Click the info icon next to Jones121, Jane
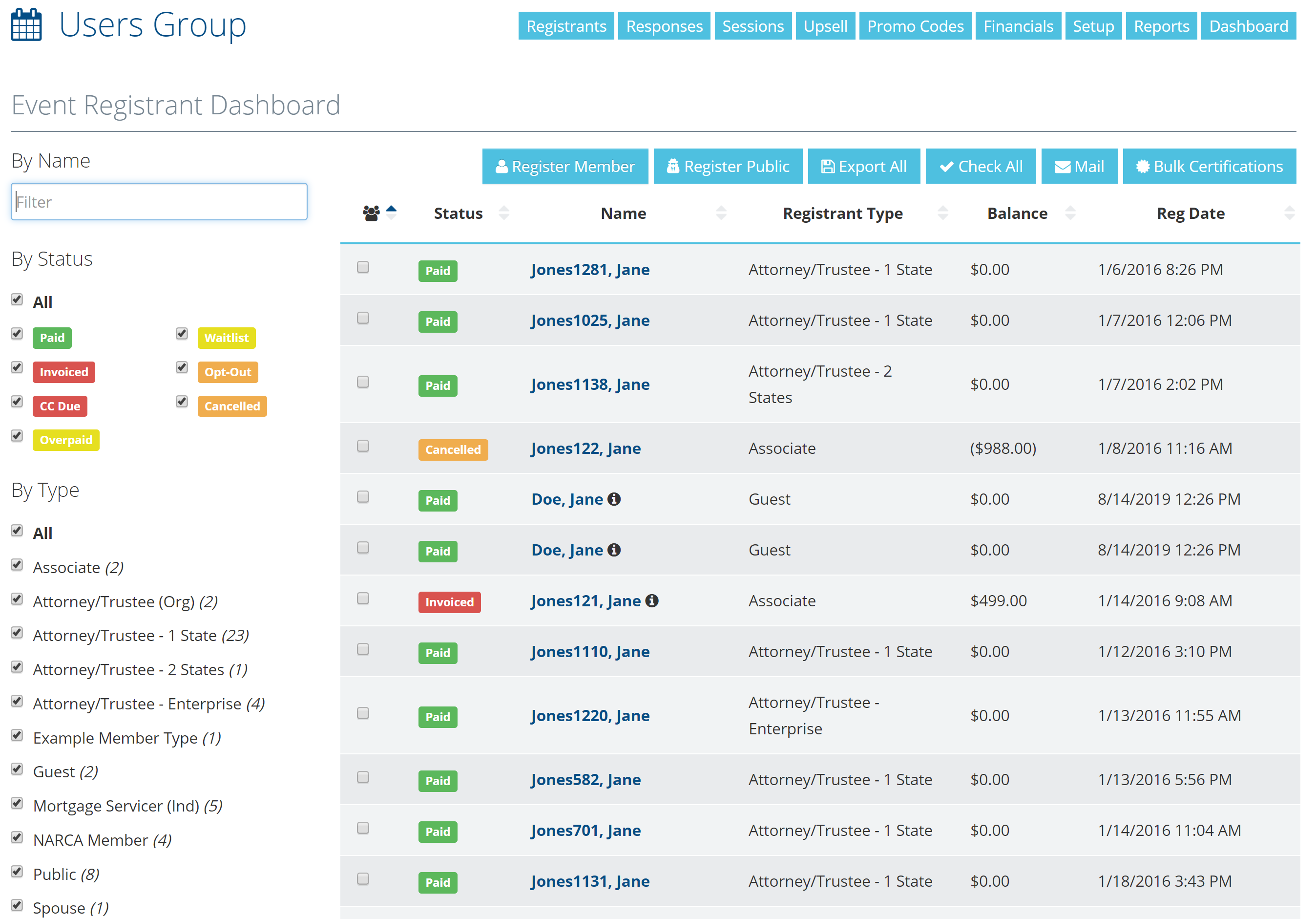Screen dimensions: 1316x919 pos(652,601)
